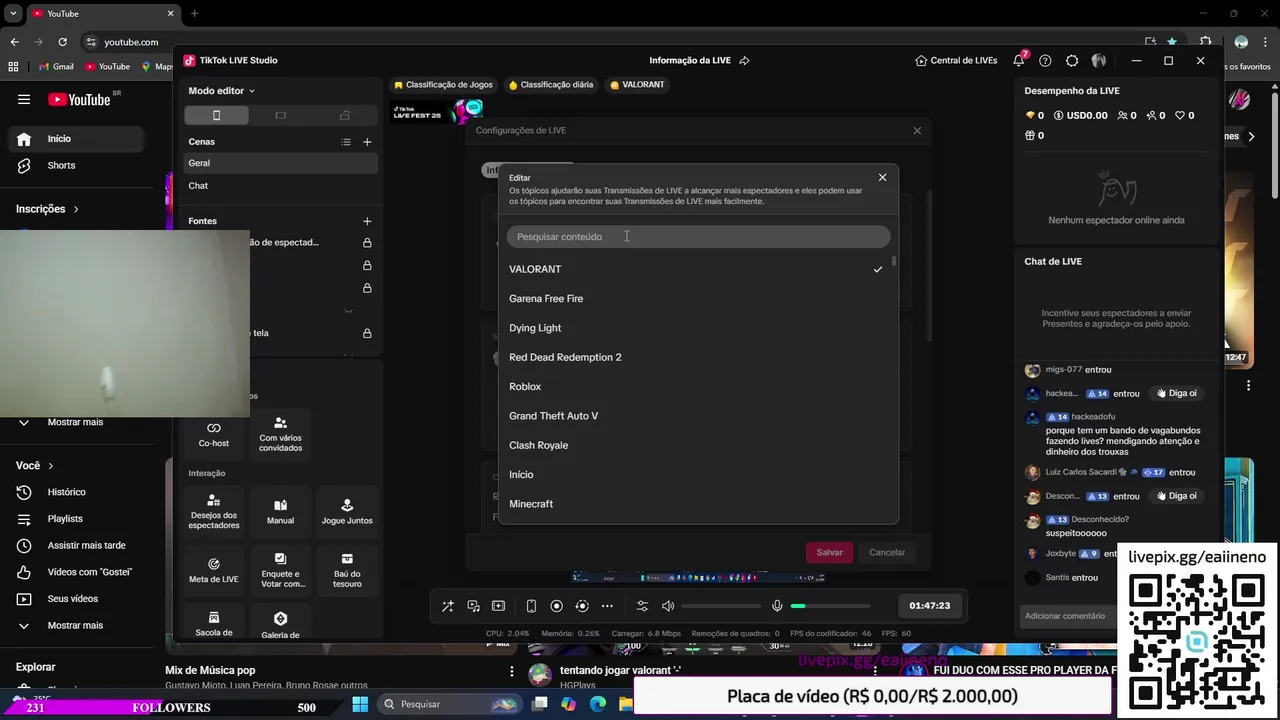Close the Editar topic dialog
The width and height of the screenshot is (1280, 720).
click(x=882, y=177)
